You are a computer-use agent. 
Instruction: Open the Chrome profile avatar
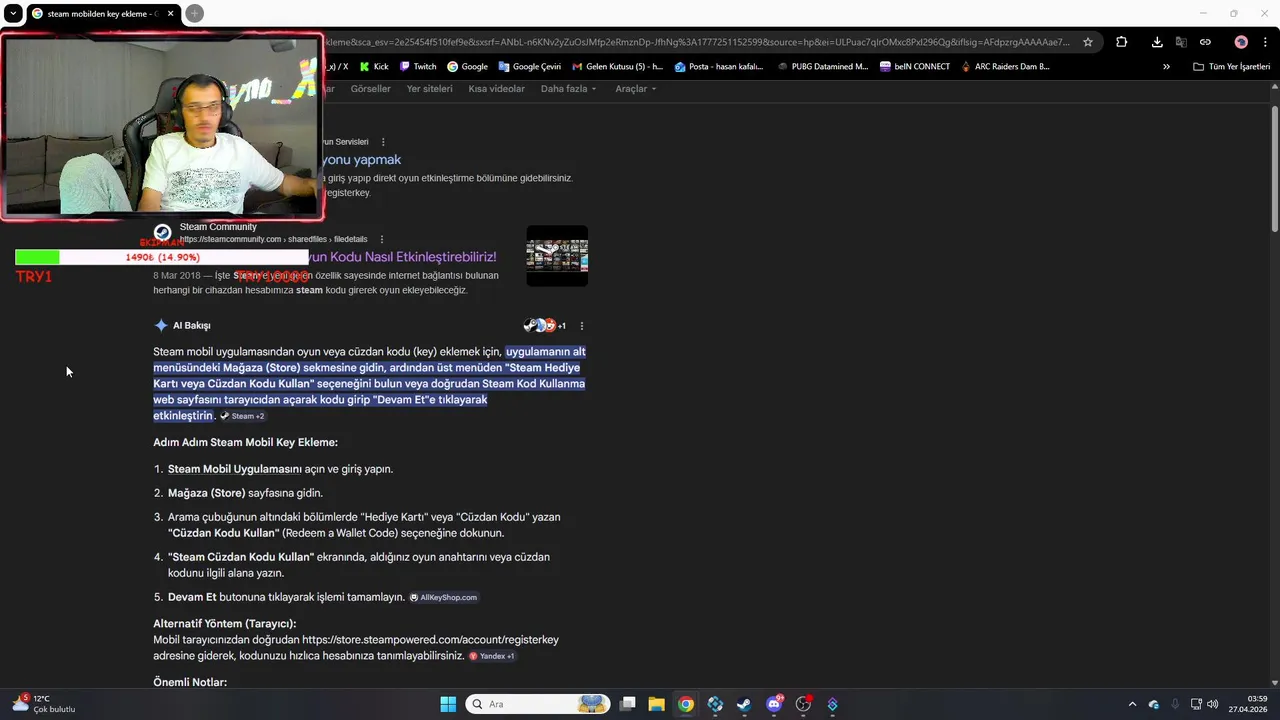point(1241,42)
